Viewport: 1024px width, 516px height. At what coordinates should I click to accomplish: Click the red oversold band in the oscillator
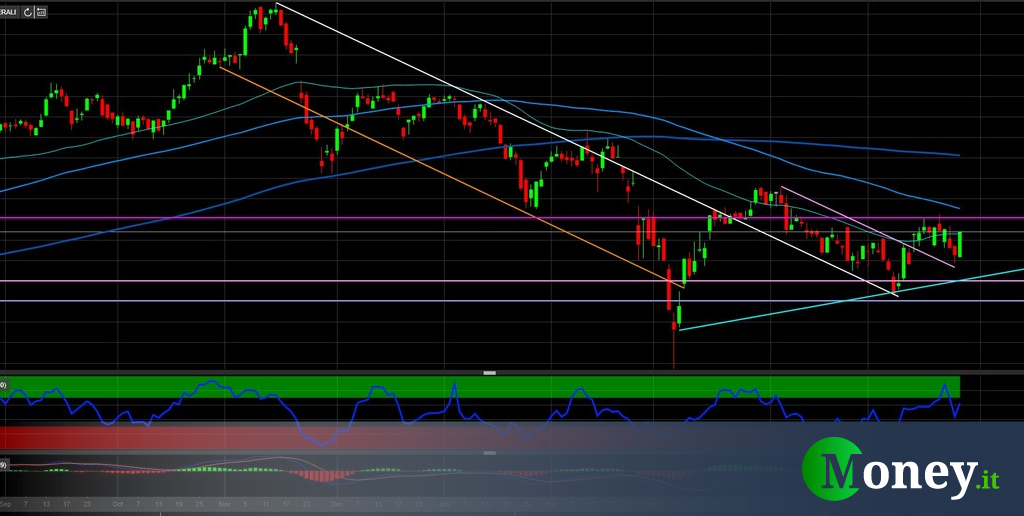click(x=150, y=437)
